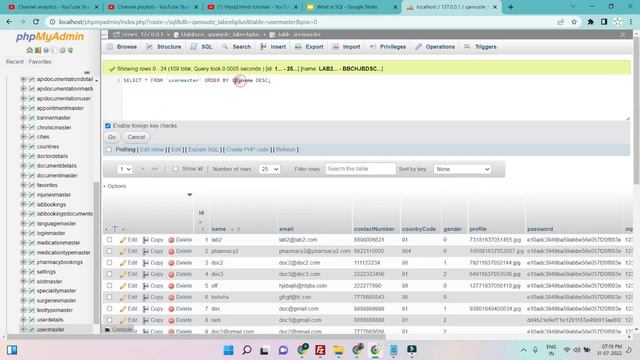Click the Edit pencil for row lab2

128,240
